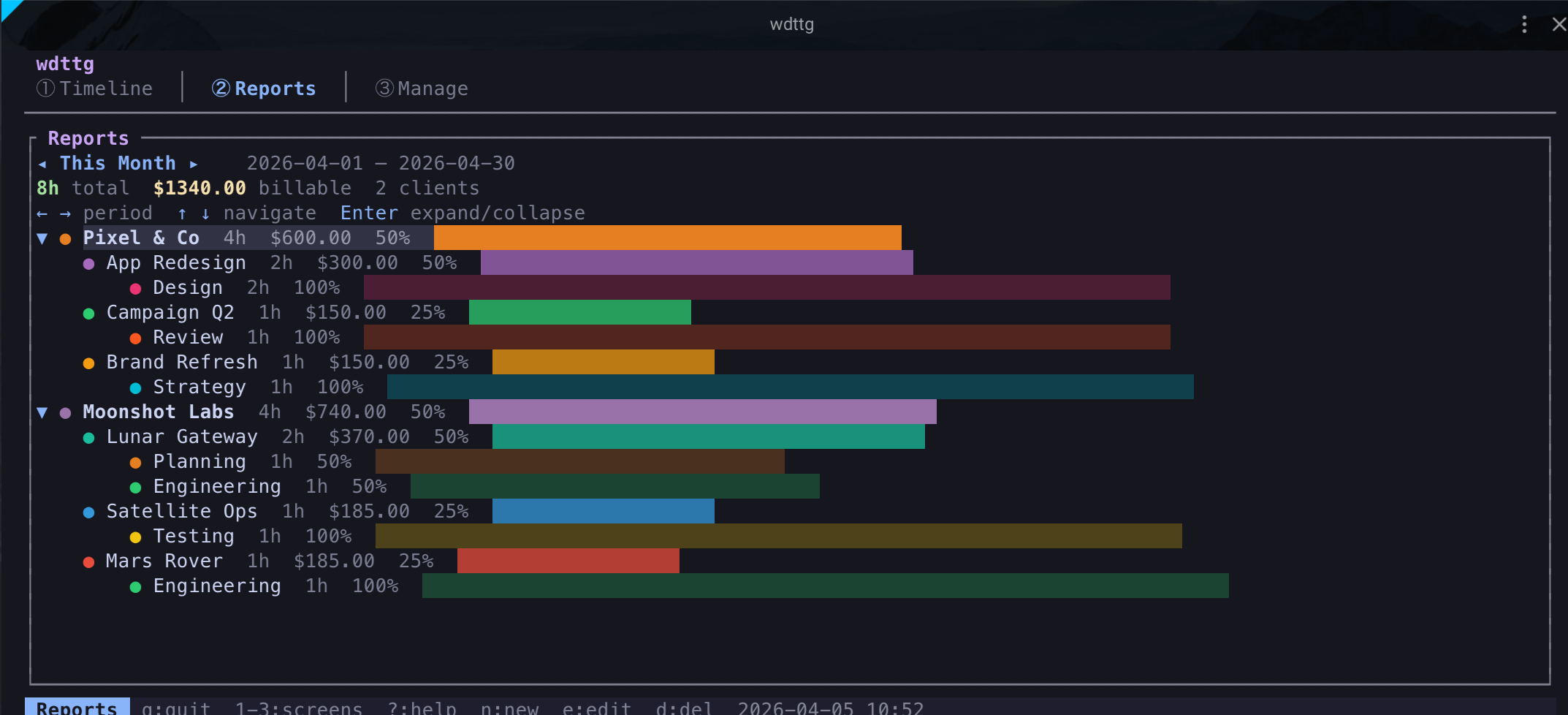Click the $1340.00 billable total
Viewport: 1568px width, 715px height.
[x=199, y=189]
